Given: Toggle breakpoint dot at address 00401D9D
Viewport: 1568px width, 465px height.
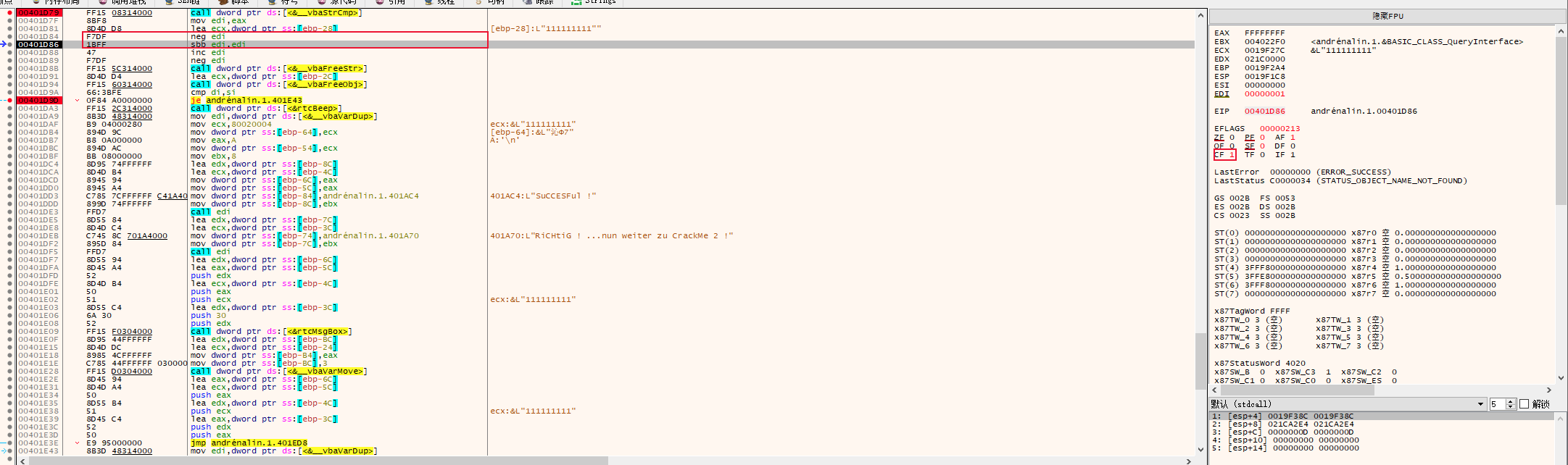Looking at the screenshot, I should [9, 100].
